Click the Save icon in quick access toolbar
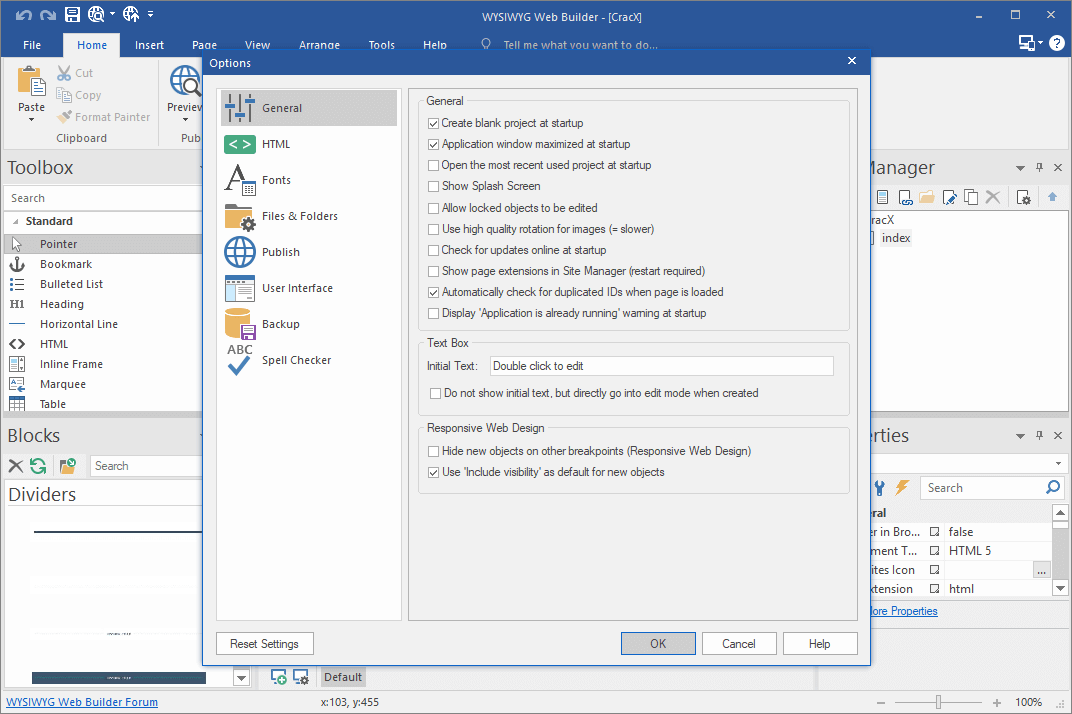The width and height of the screenshot is (1072, 714). (72, 14)
